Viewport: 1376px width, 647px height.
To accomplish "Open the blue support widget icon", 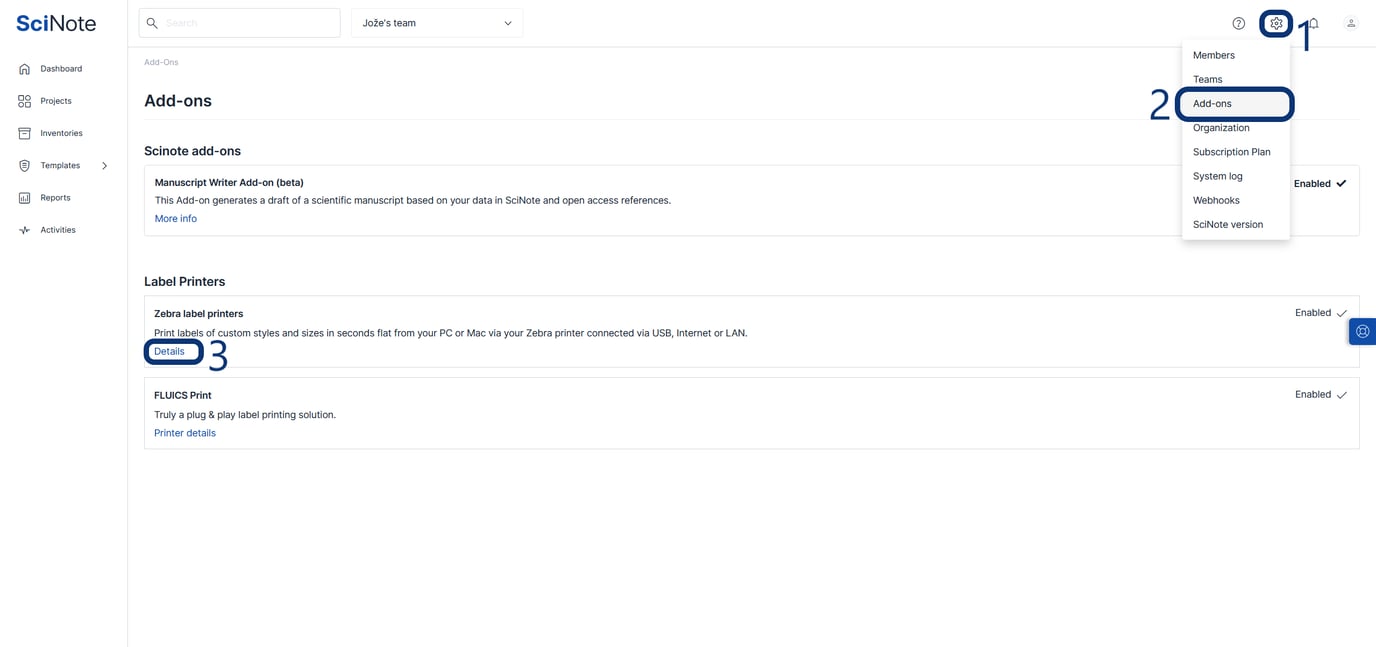I will [x=1362, y=331].
